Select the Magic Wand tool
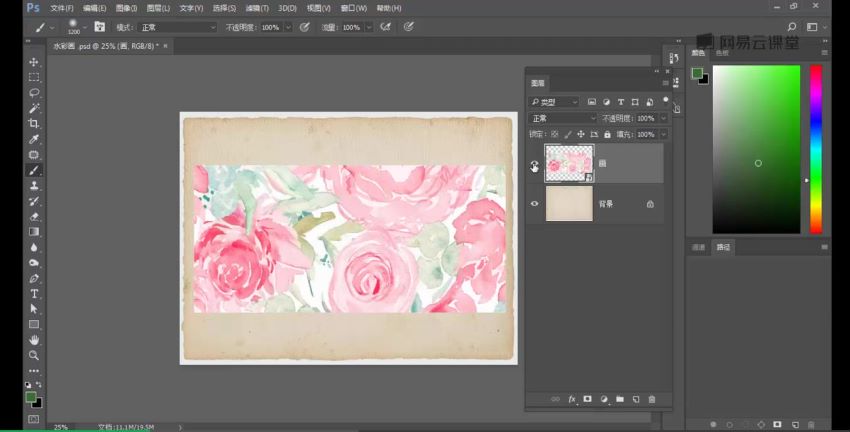Viewport: 850px width, 432px height. click(34, 108)
